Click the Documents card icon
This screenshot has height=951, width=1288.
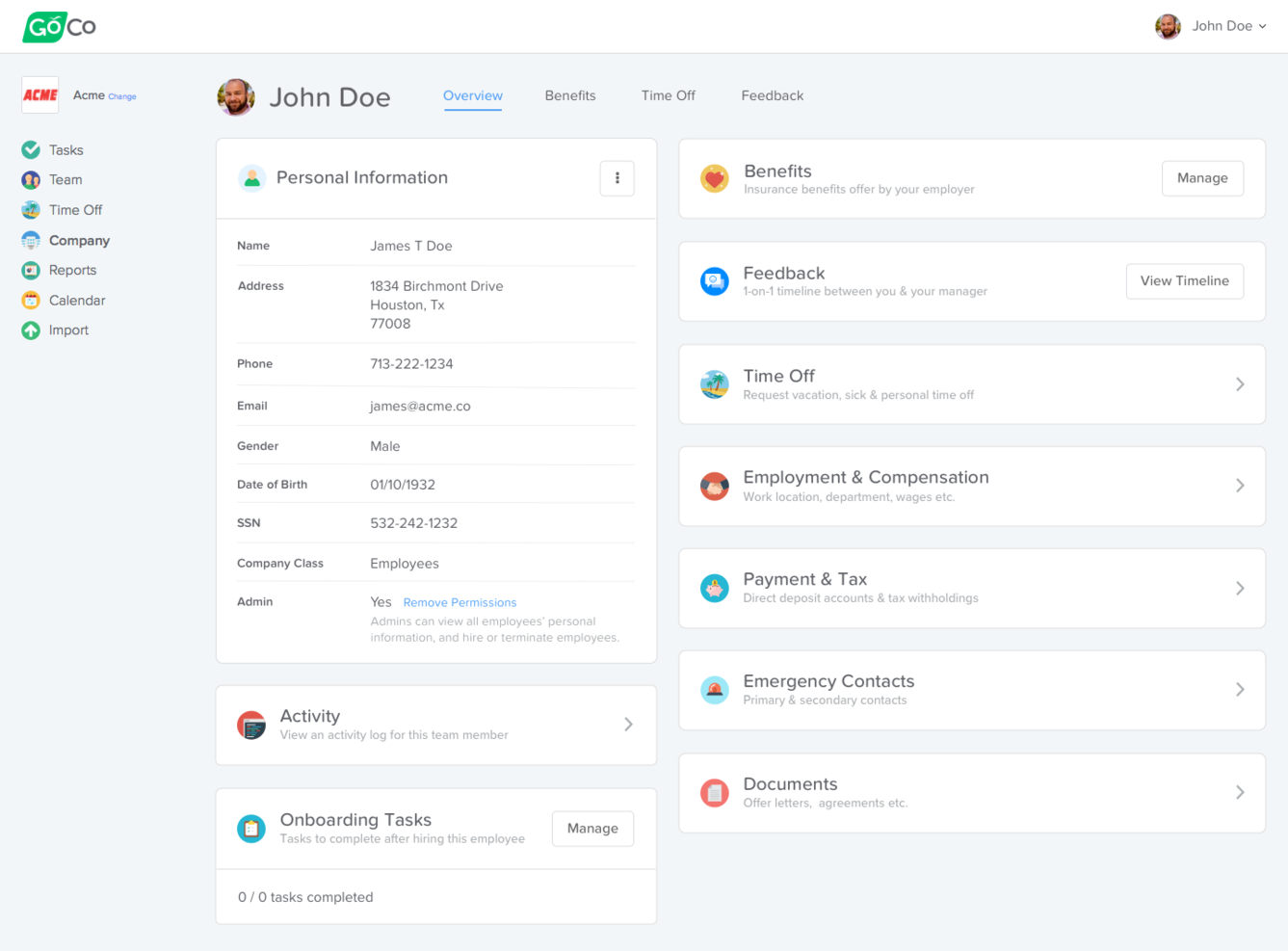714,793
